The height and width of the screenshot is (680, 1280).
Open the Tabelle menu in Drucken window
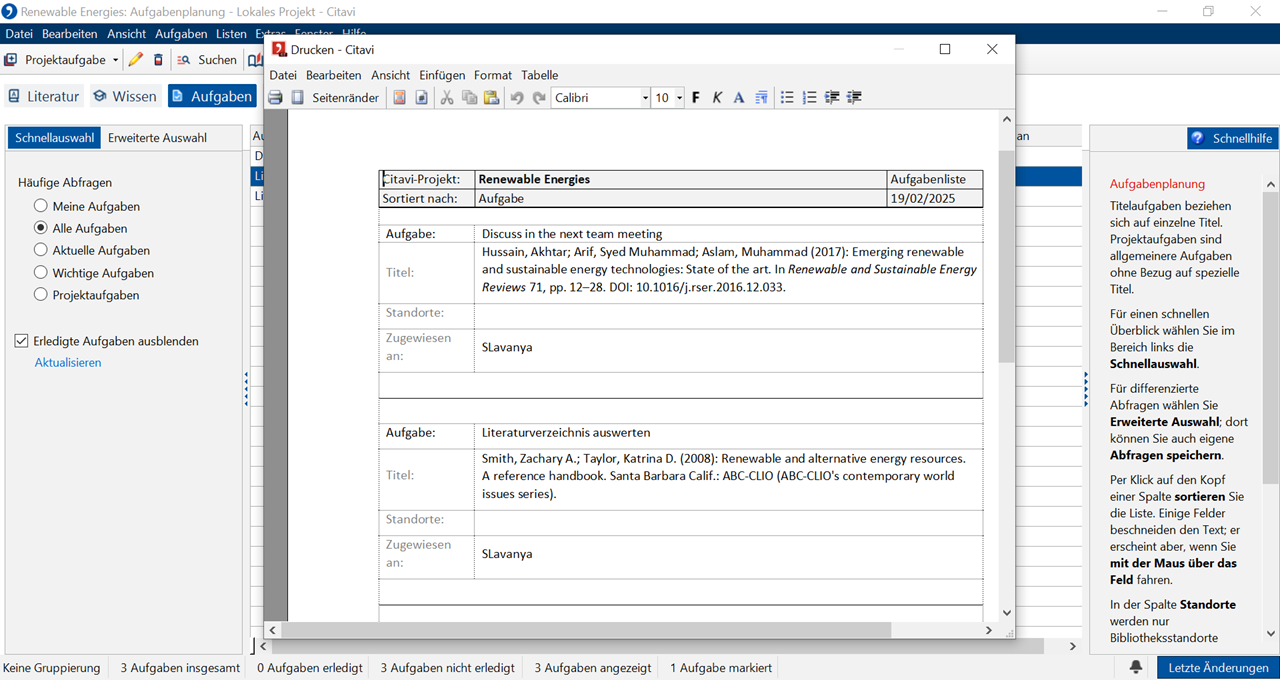[540, 75]
